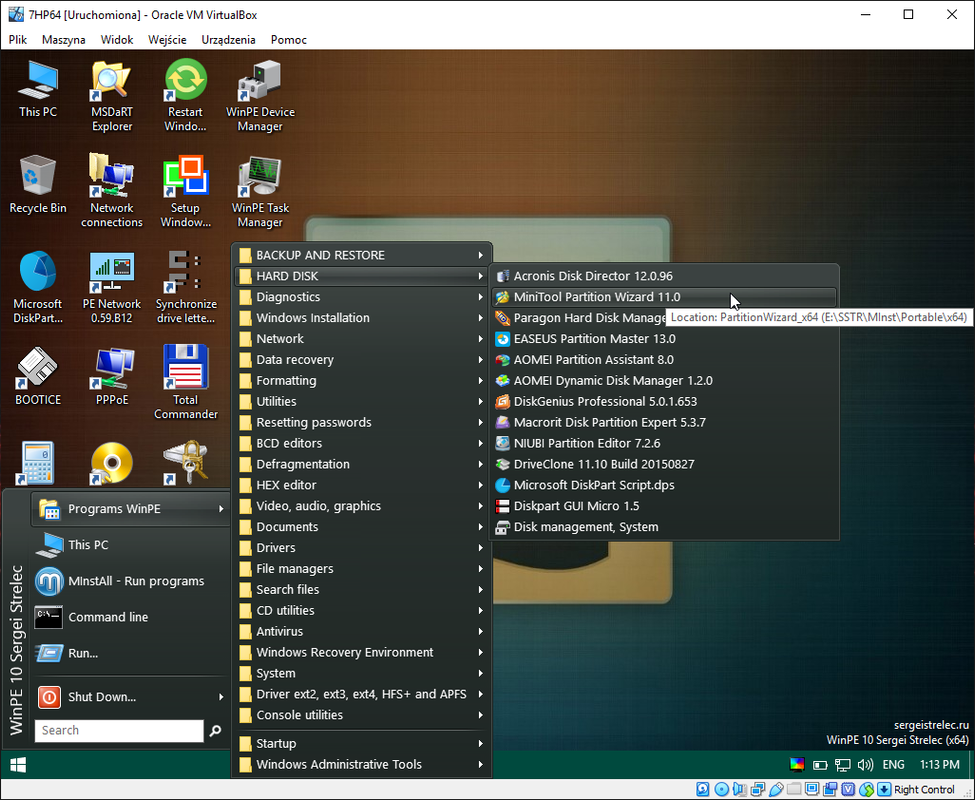Launch Total Commander desktop icon

[185, 383]
